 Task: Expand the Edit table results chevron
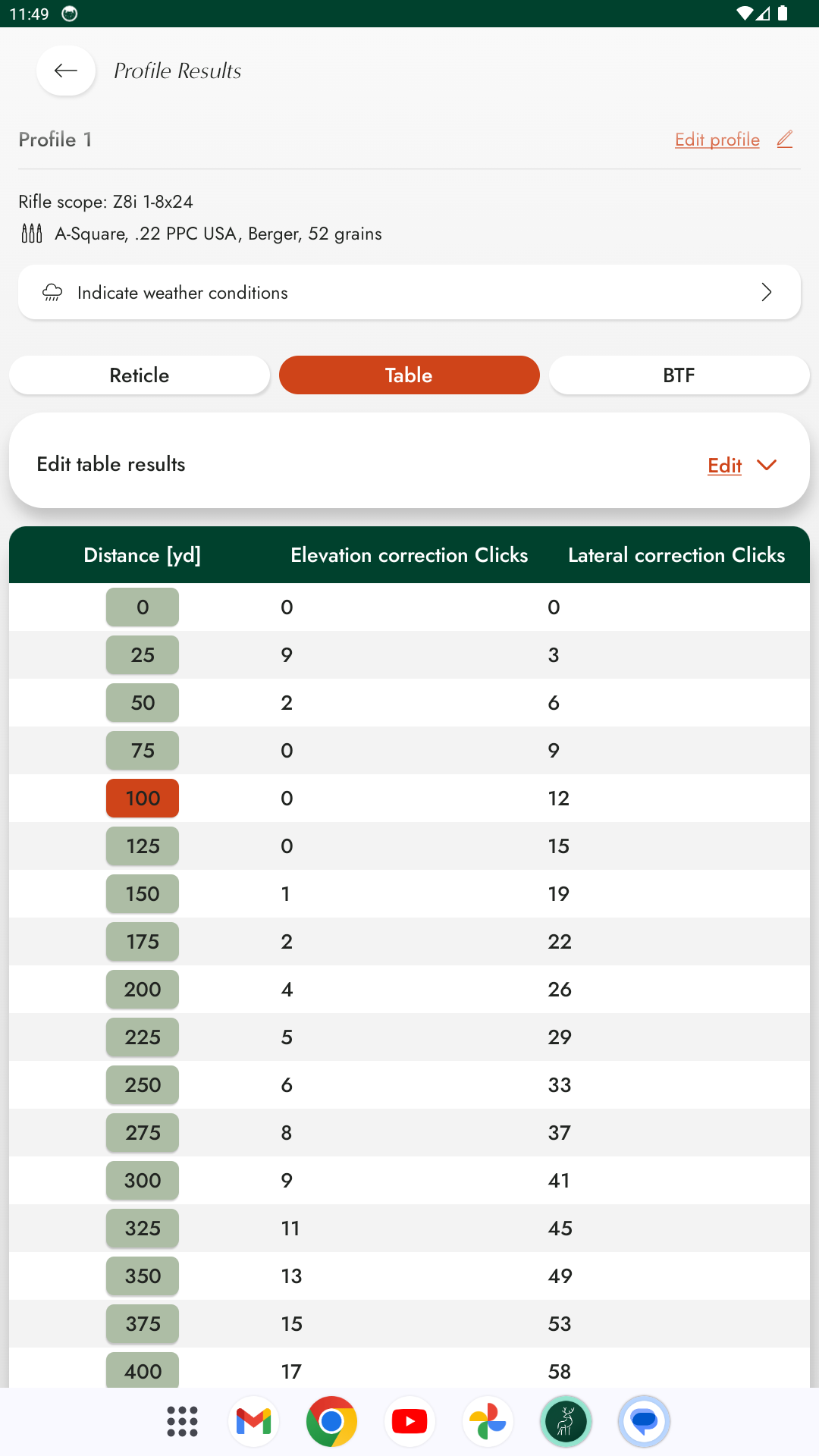tap(767, 465)
